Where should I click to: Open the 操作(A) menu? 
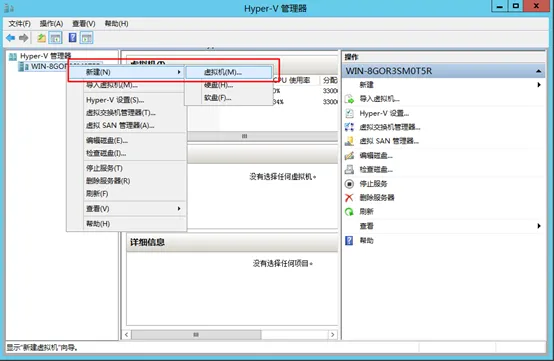click(51, 24)
